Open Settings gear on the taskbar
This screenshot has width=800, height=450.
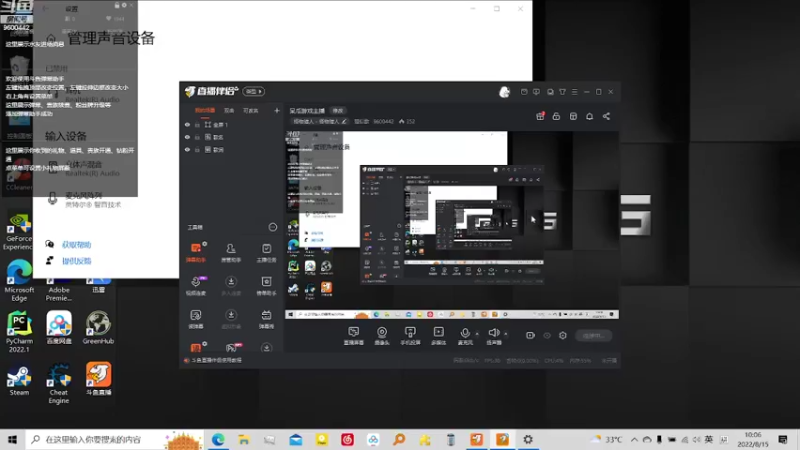[528, 439]
